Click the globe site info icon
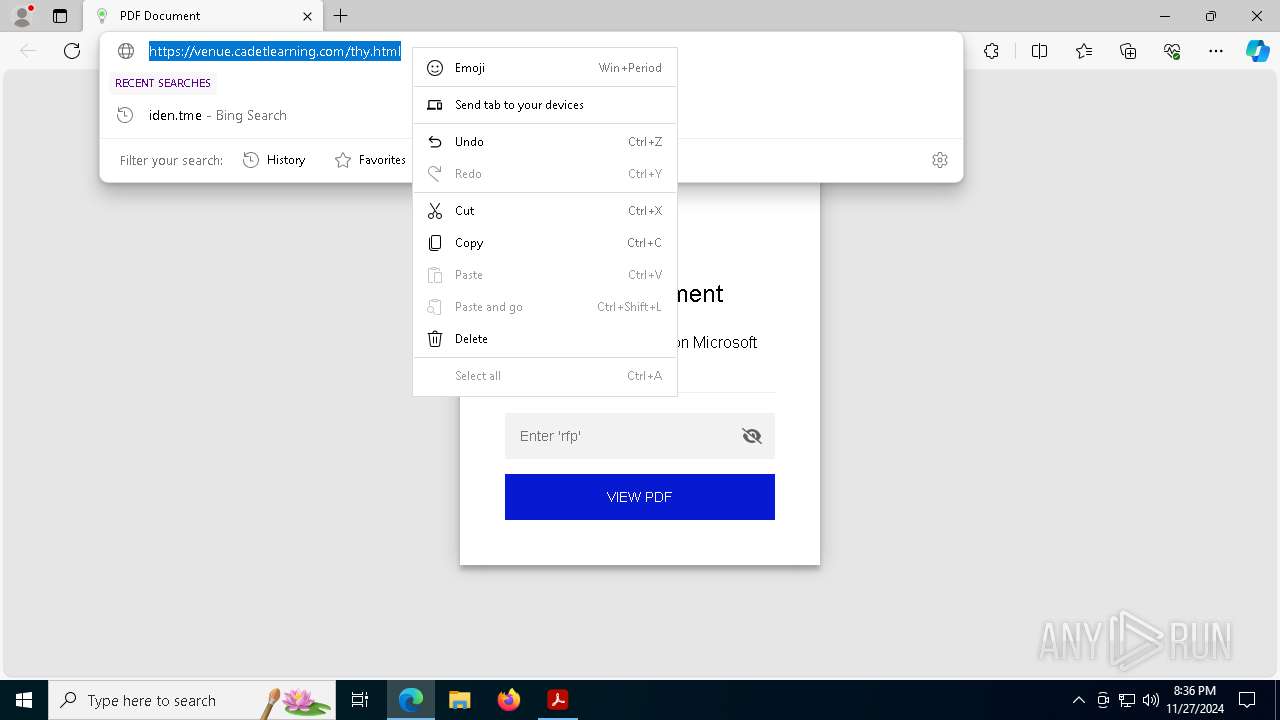Image resolution: width=1280 pixels, height=720 pixels. click(126, 51)
